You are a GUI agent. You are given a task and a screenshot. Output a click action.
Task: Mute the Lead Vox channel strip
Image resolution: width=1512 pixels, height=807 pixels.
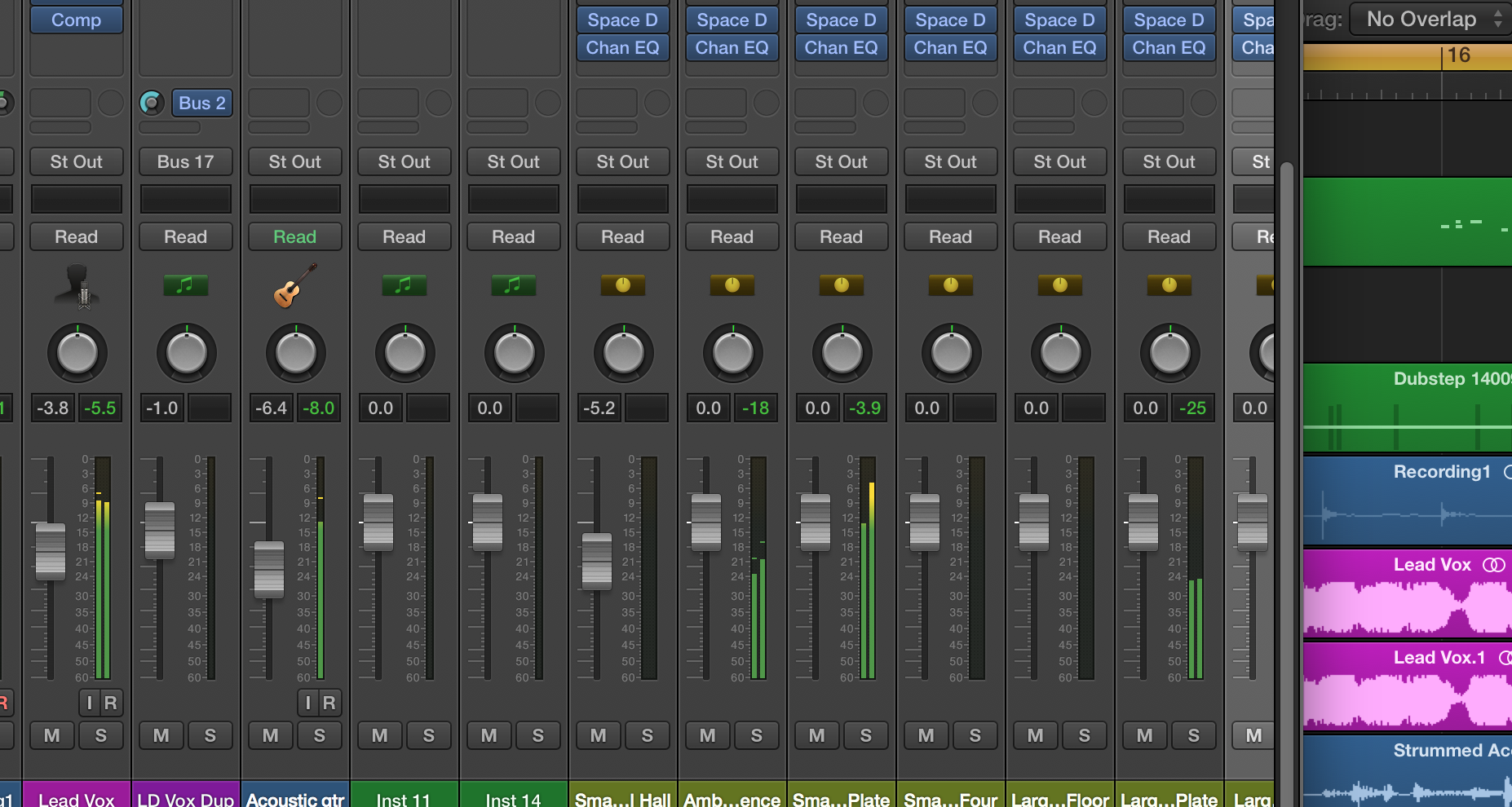point(51,735)
